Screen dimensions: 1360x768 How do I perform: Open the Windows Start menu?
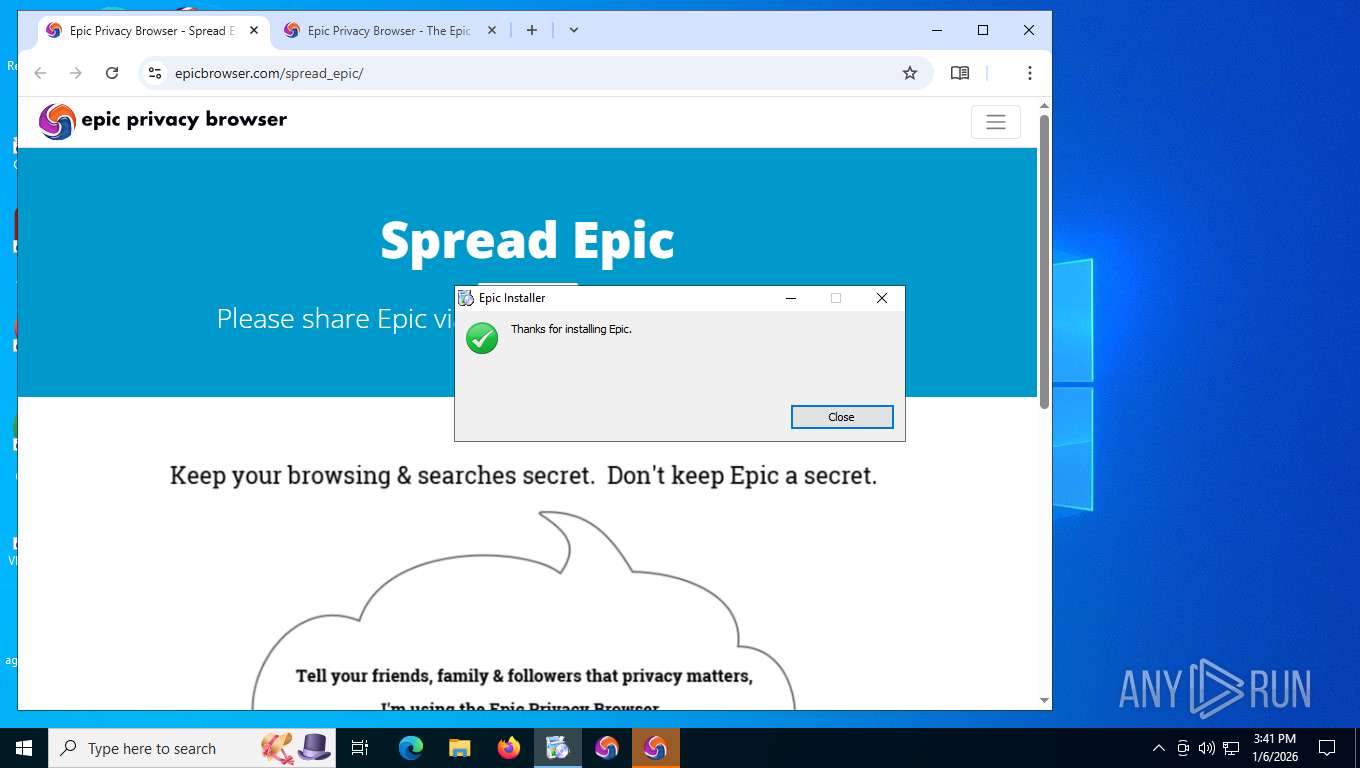pyautogui.click(x=24, y=748)
